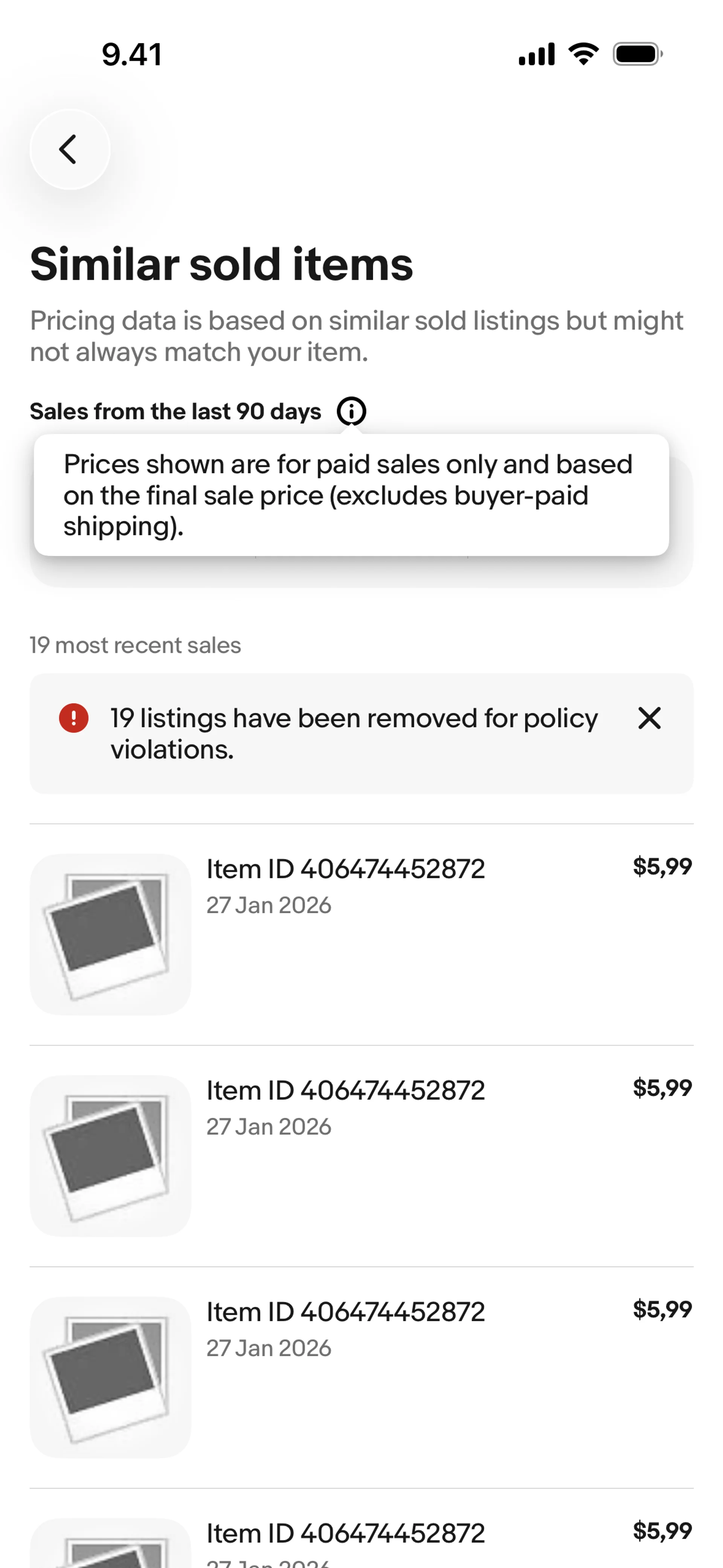Click the red policy violation alert icon

coord(74,718)
